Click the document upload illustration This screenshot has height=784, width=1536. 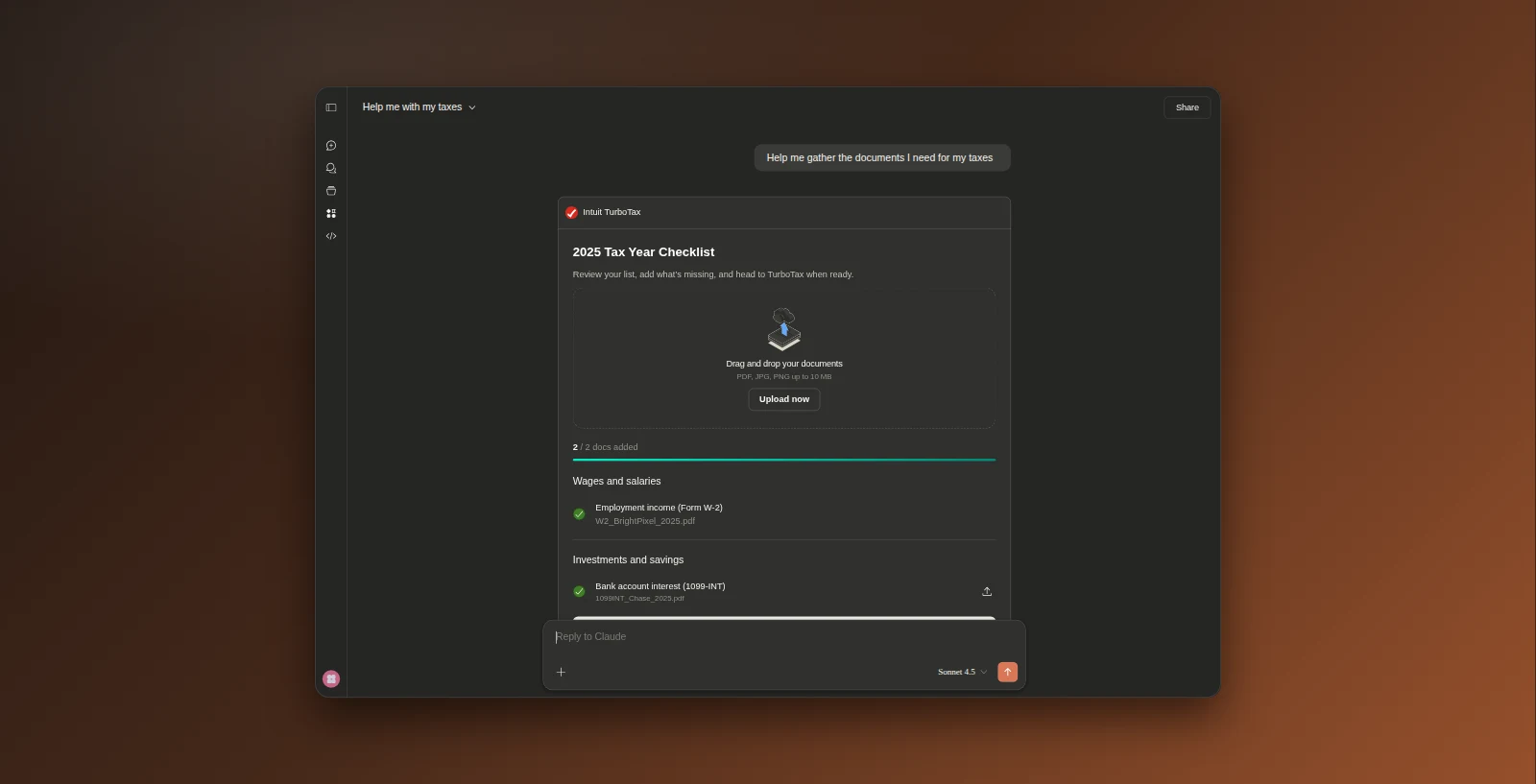click(x=784, y=329)
